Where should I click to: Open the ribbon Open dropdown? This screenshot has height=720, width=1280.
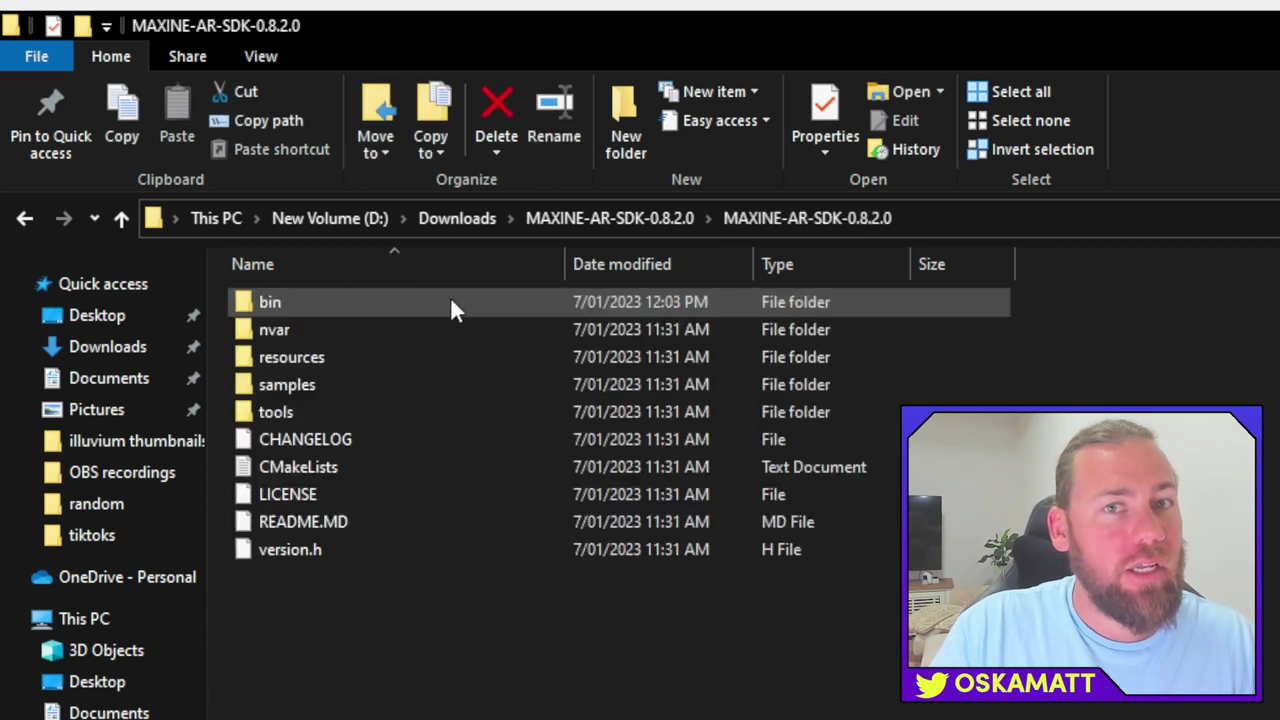905,91
